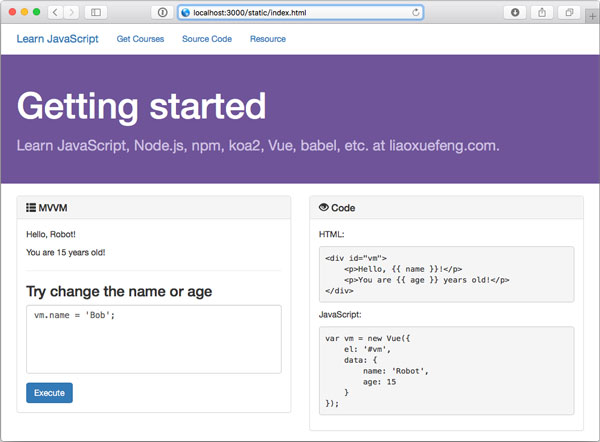Select the localhost URL address field
Screen dimensions: 600x442
coord(300,12)
